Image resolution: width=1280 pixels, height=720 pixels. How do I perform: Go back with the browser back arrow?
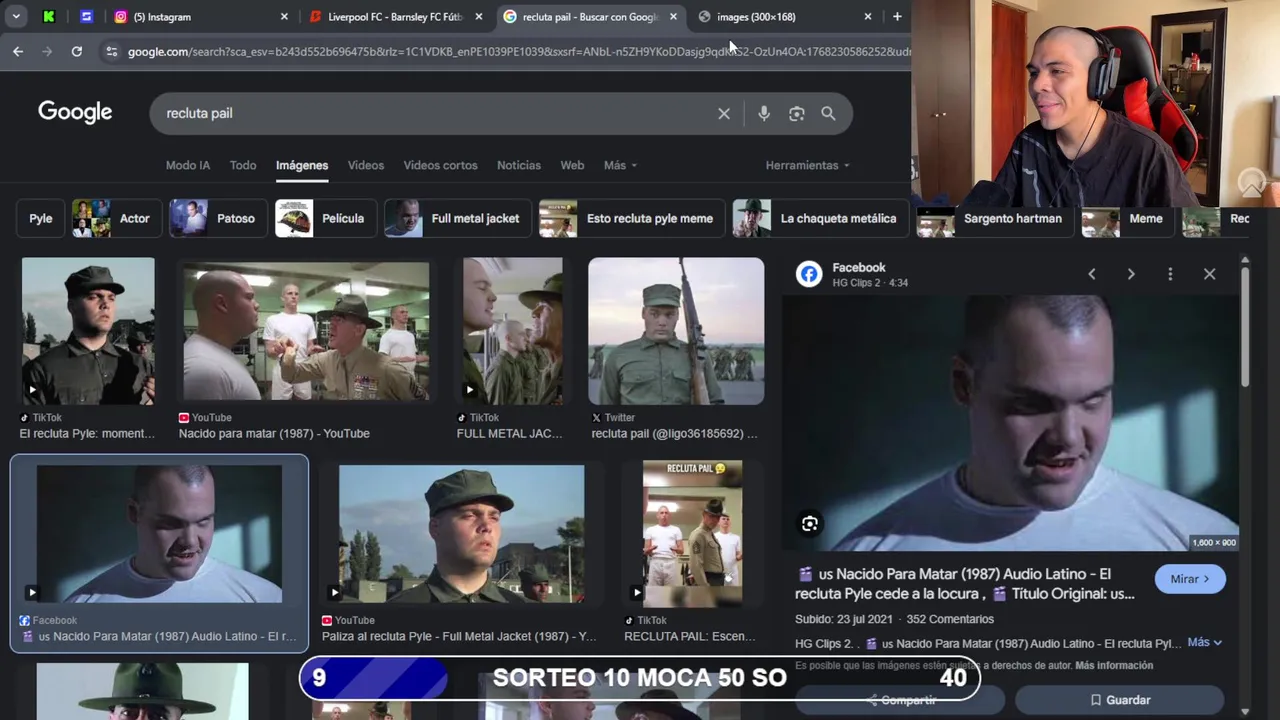18,51
